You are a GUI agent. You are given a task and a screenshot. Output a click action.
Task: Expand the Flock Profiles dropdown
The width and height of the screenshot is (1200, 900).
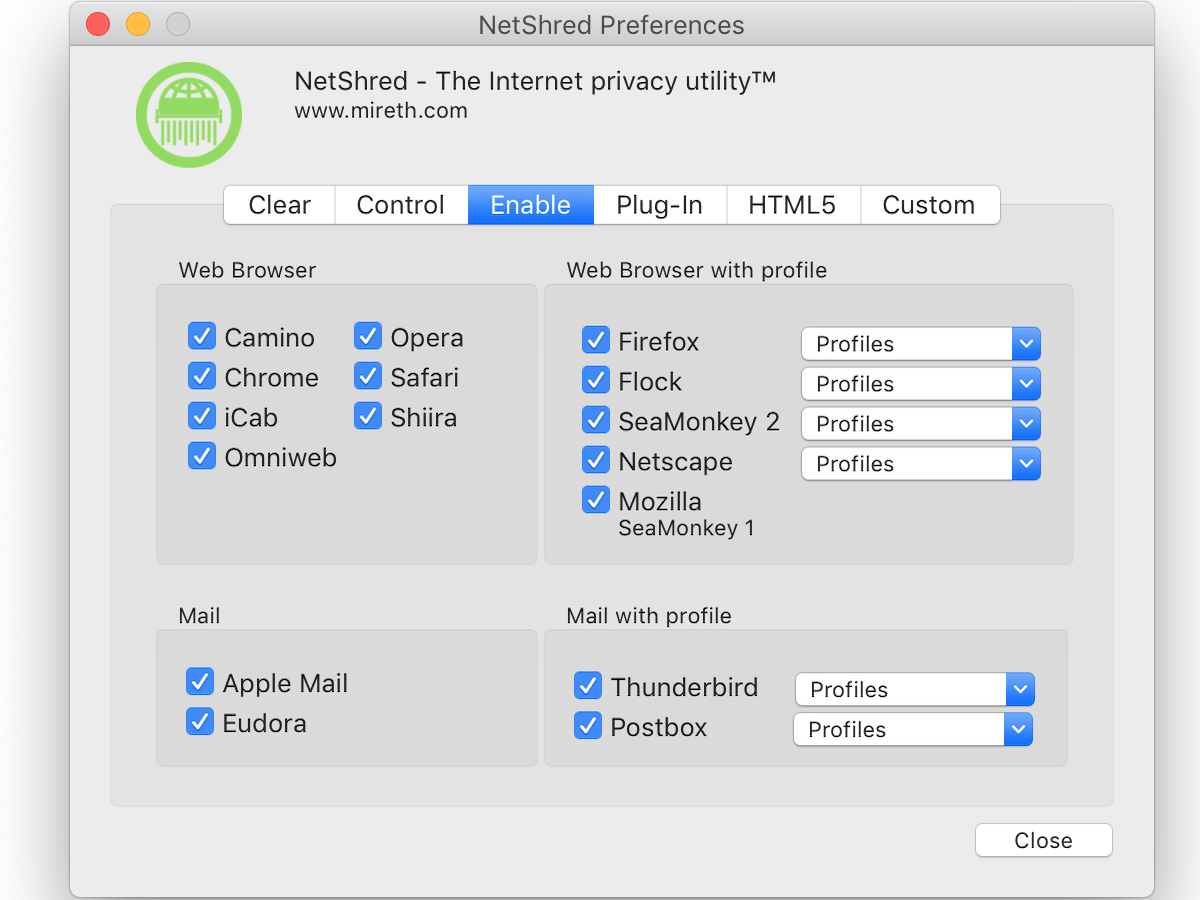point(920,384)
